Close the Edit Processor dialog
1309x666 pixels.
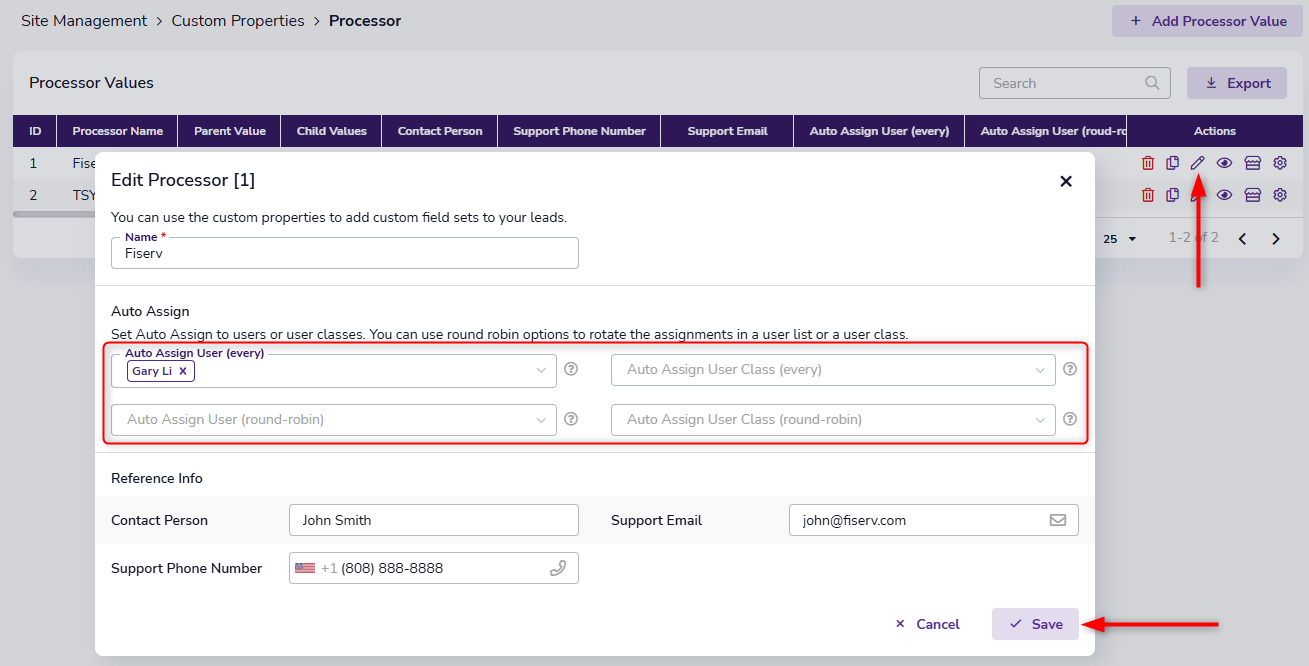1066,181
